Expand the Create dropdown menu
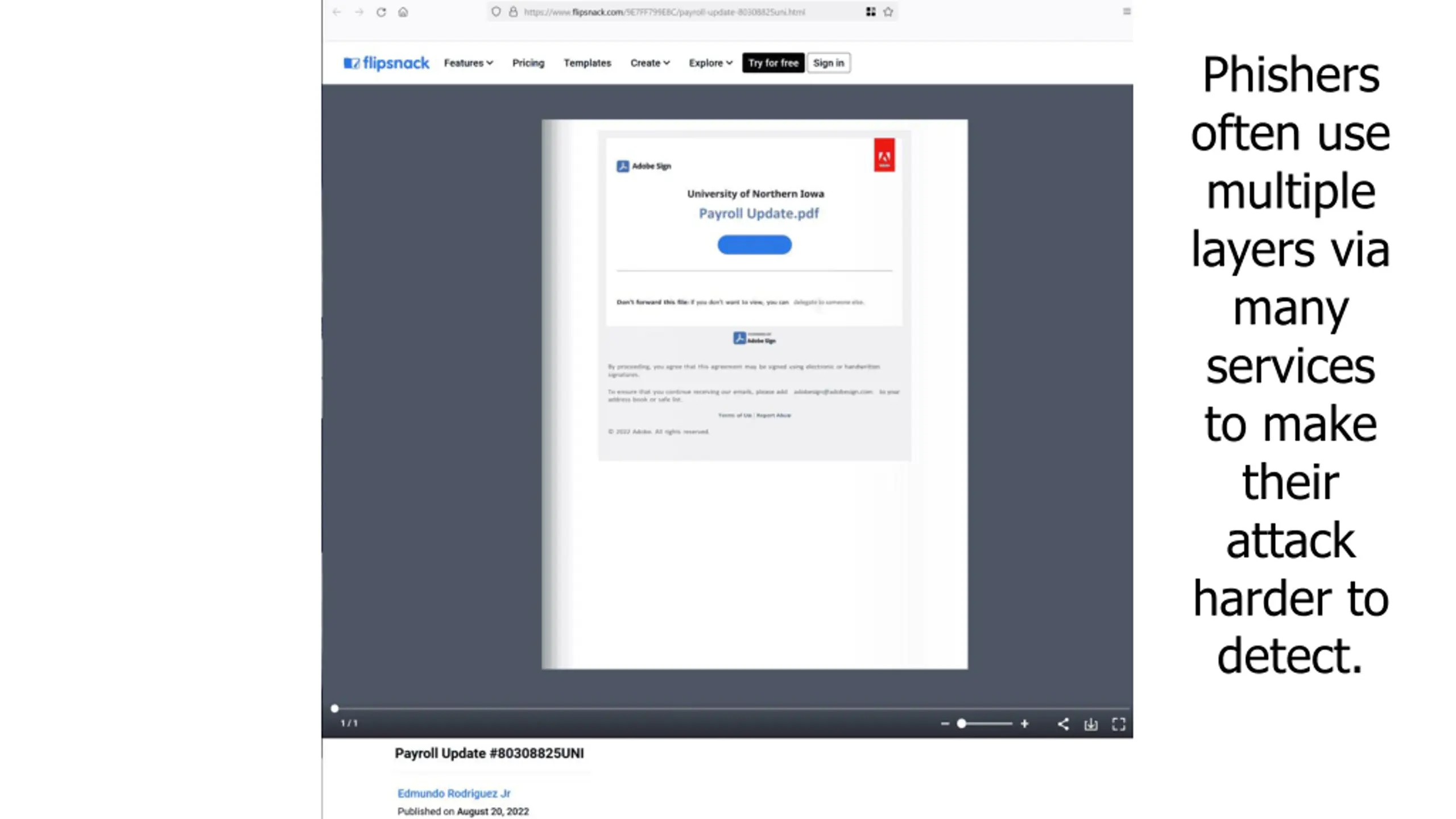 pos(650,63)
